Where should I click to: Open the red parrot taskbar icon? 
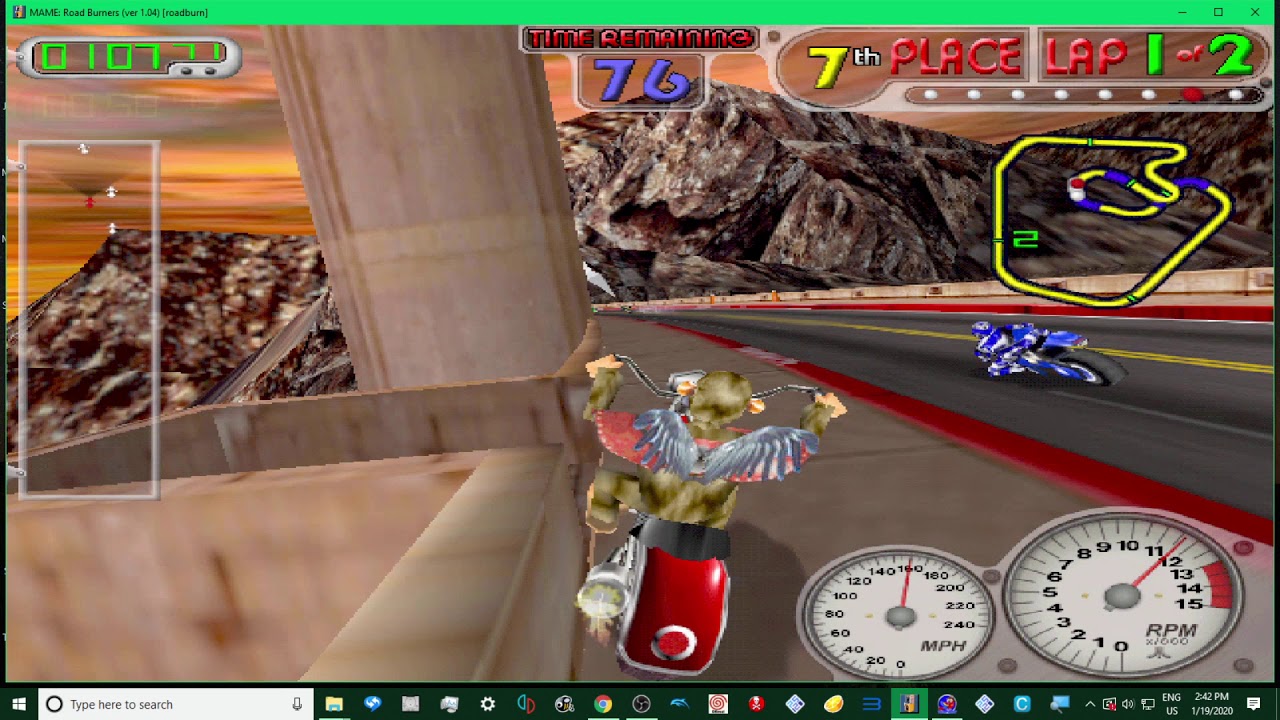947,704
